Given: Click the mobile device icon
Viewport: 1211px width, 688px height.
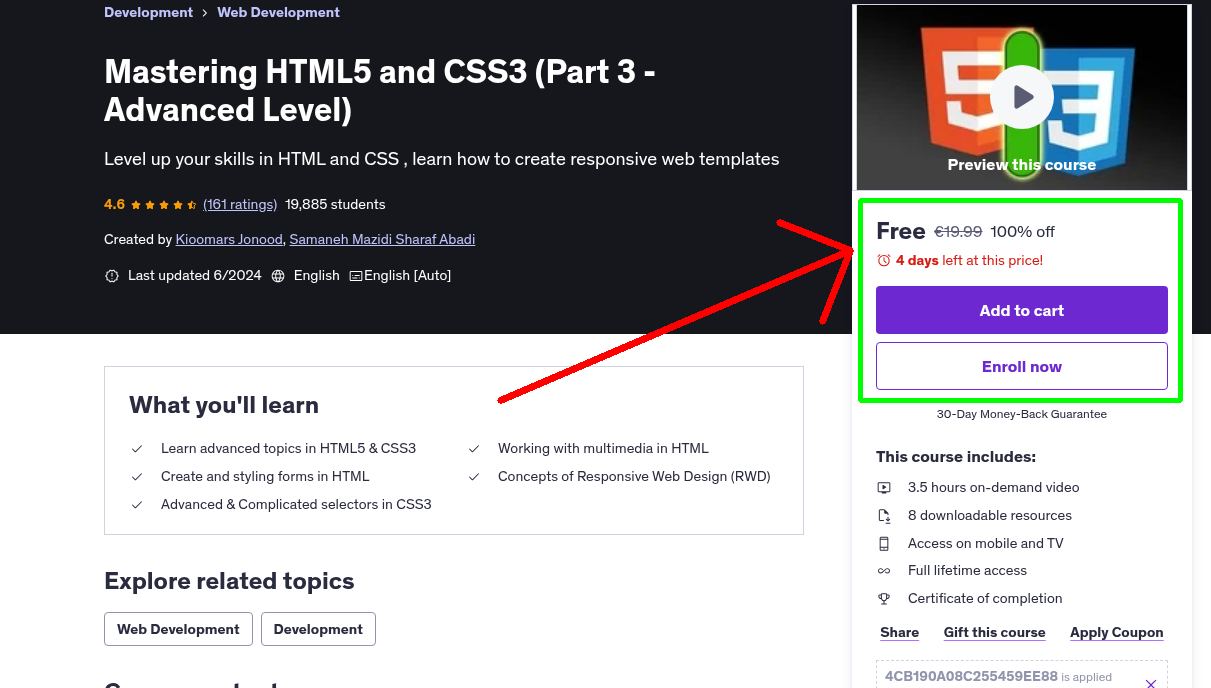Looking at the screenshot, I should click(884, 544).
